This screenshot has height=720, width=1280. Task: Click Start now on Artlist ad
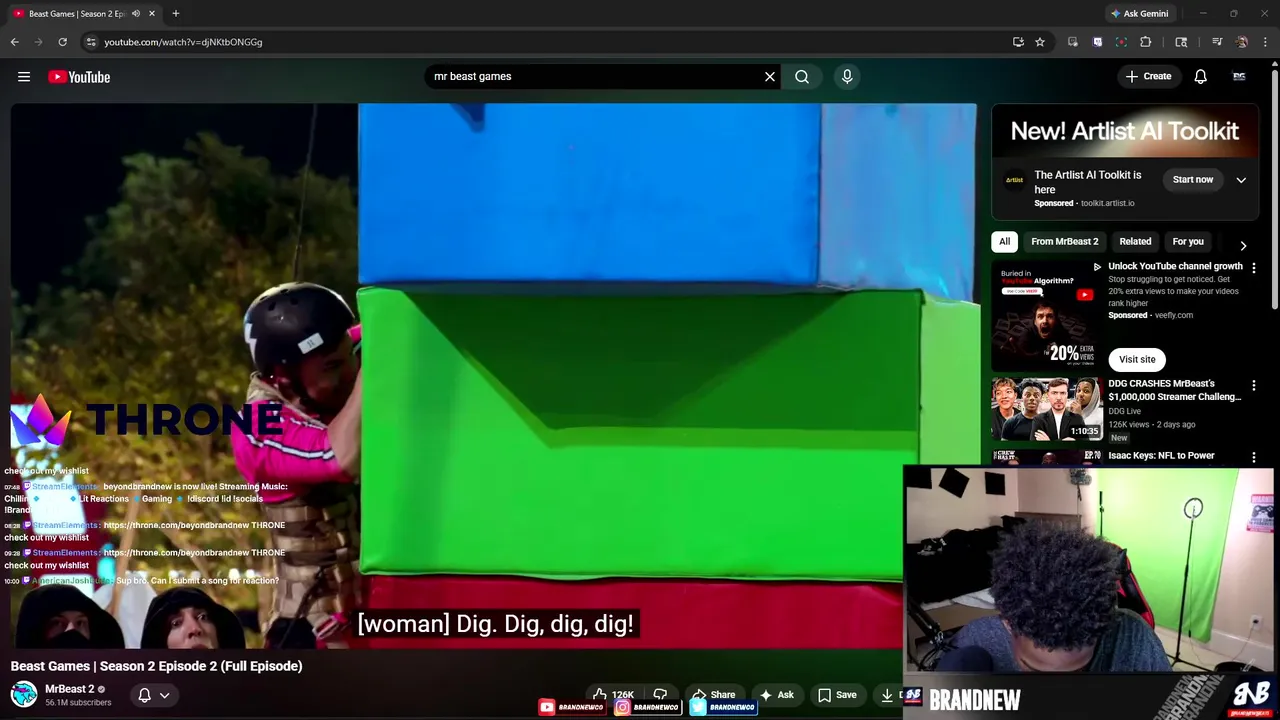pyautogui.click(x=1192, y=180)
